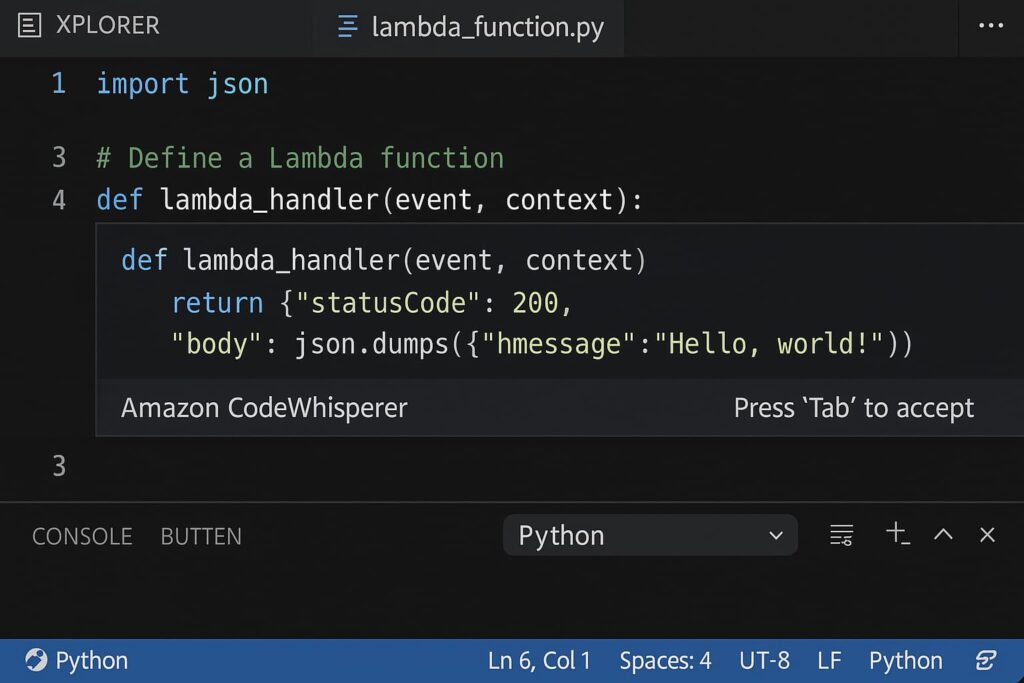Image resolution: width=1024 pixels, height=683 pixels.
Task: Open the CONSOLE panel tab
Action: point(82,537)
